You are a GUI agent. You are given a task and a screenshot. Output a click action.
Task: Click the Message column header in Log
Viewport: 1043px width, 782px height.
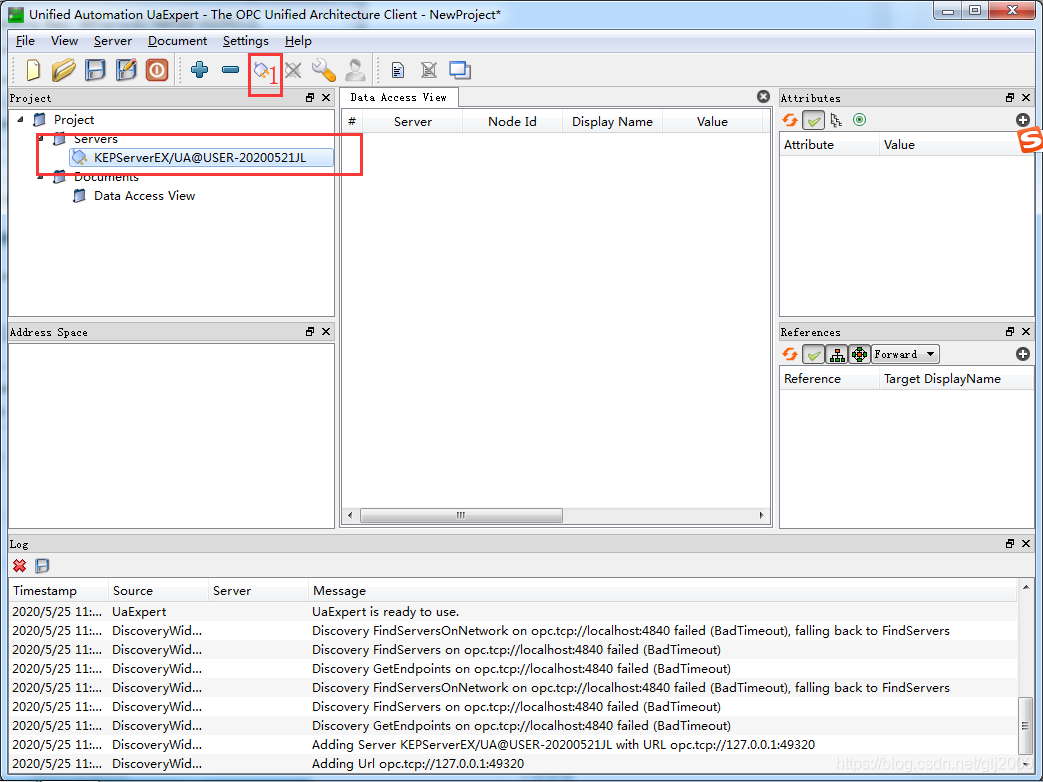click(663, 590)
